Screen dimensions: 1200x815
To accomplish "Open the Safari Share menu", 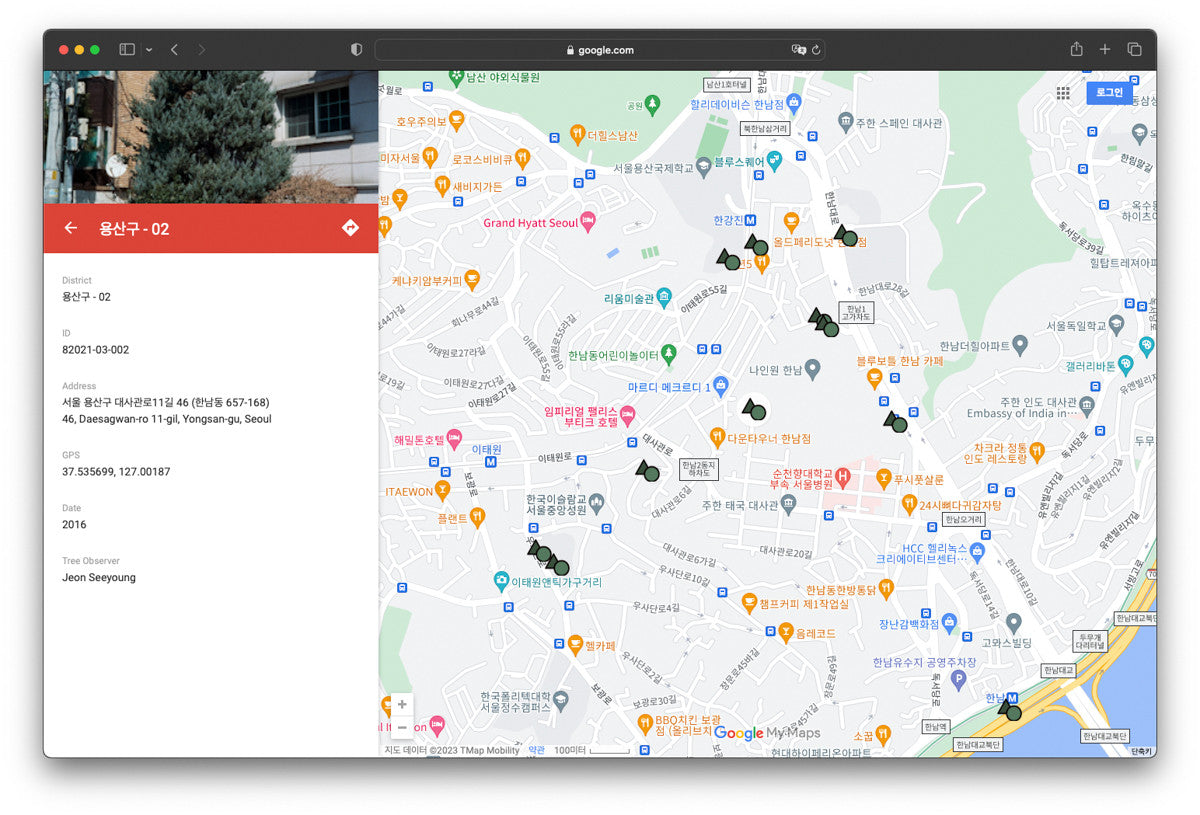I will [1076, 49].
